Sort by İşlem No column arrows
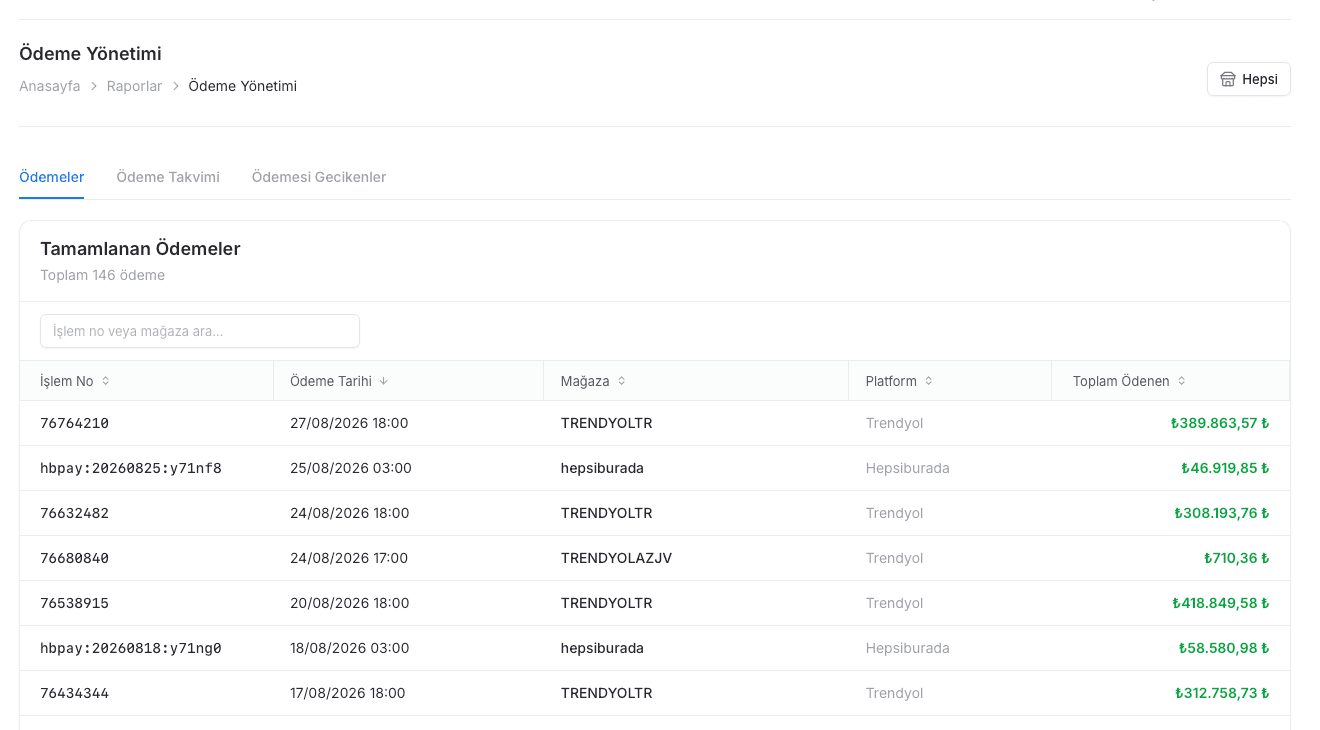The width and height of the screenshot is (1320, 730). (x=106, y=381)
